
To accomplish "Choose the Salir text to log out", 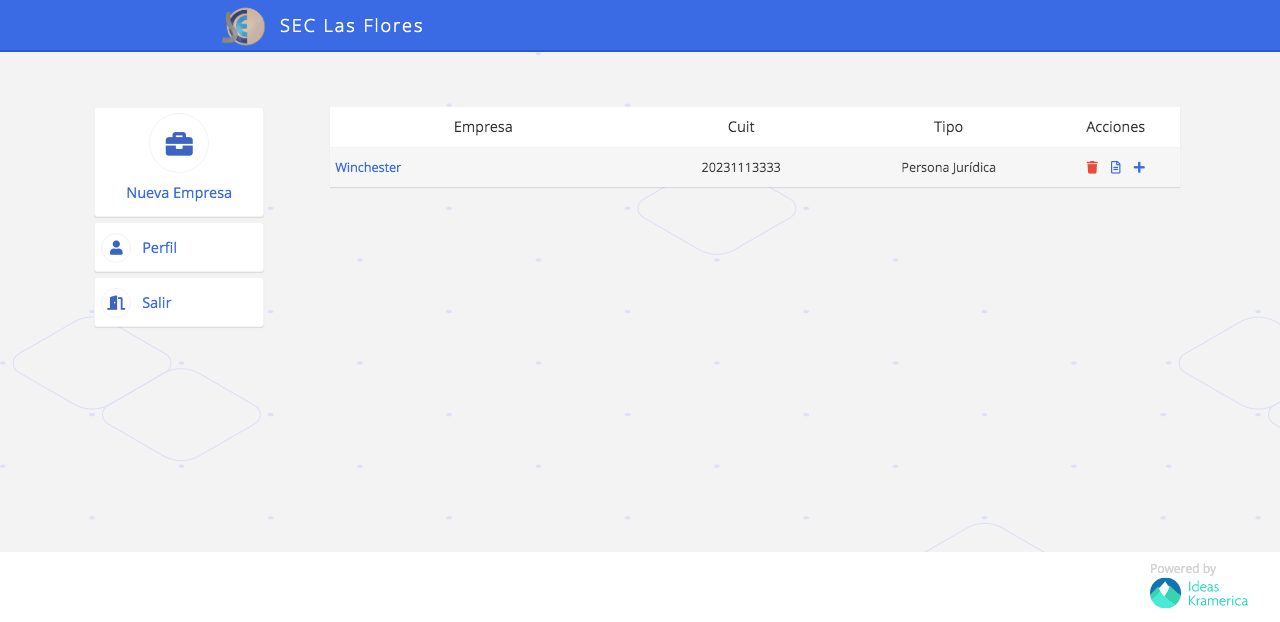I will click(x=156, y=302).
